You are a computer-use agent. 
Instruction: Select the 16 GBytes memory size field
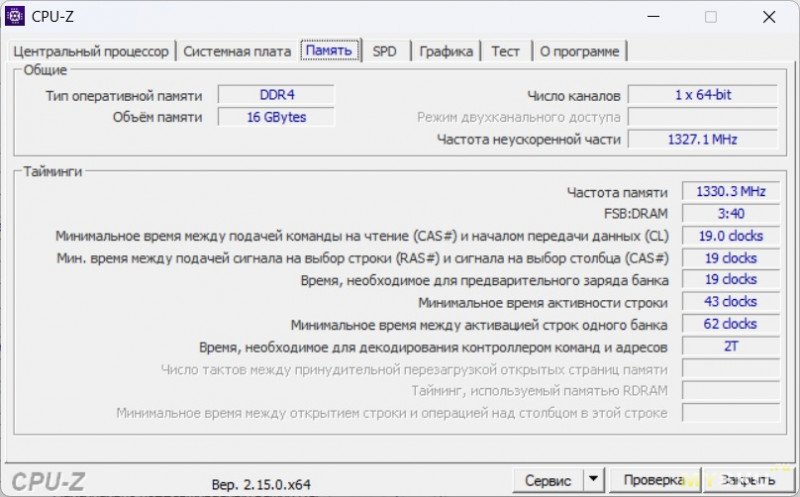[276, 117]
